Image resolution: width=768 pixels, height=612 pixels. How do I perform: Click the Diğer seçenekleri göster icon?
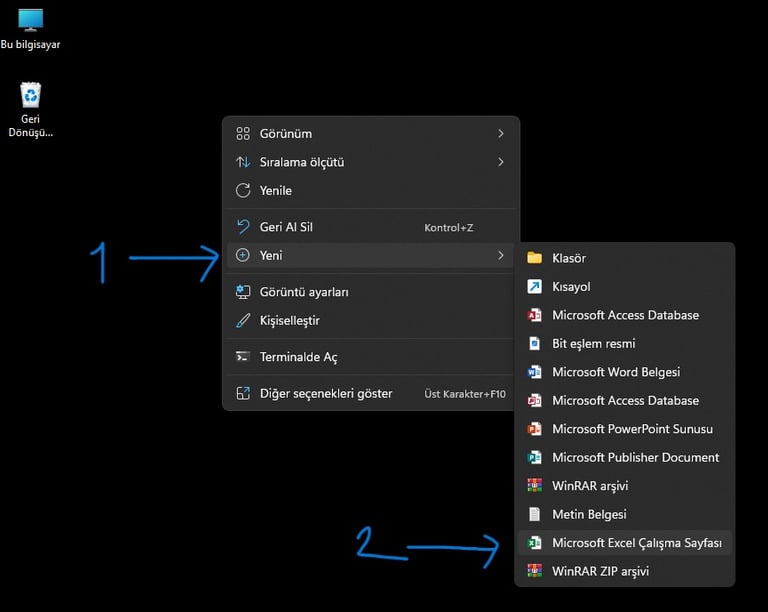click(x=243, y=393)
